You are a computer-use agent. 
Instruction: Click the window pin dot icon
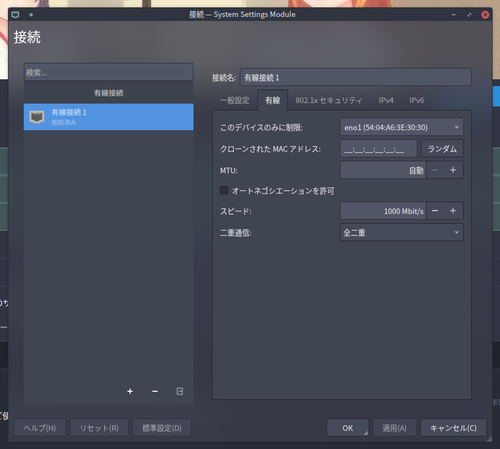coord(31,15)
